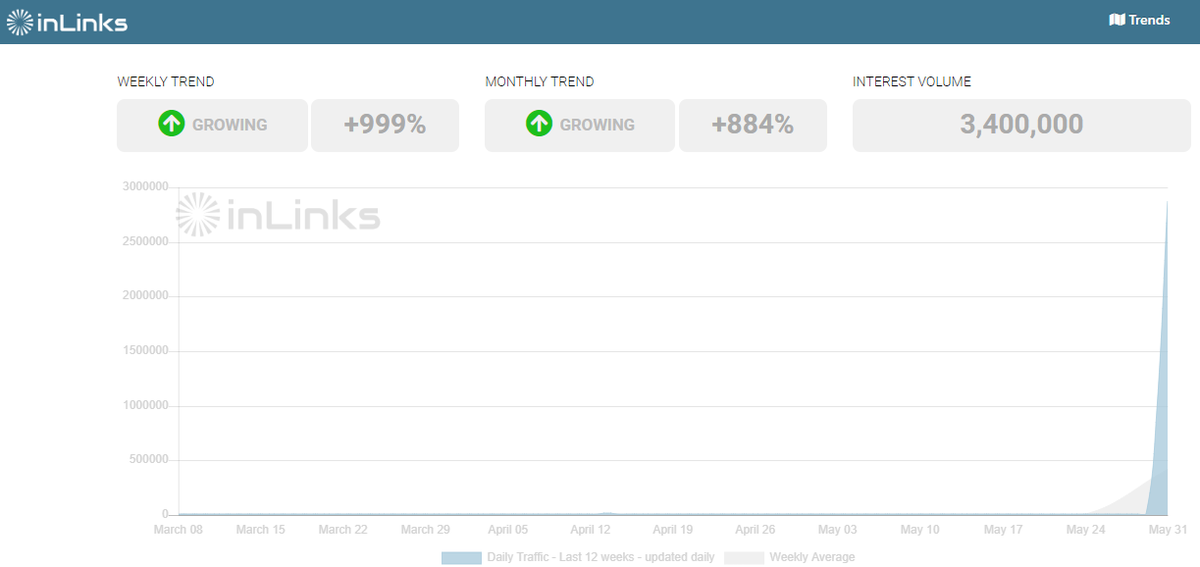Click the April 12 axis label

pos(590,530)
